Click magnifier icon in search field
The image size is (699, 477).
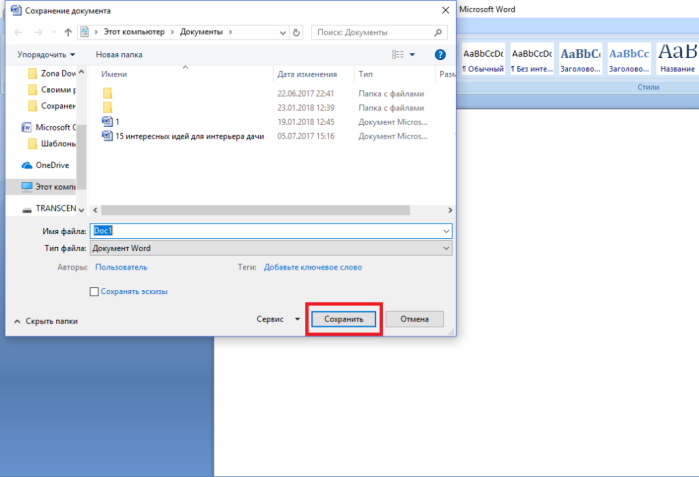point(438,32)
